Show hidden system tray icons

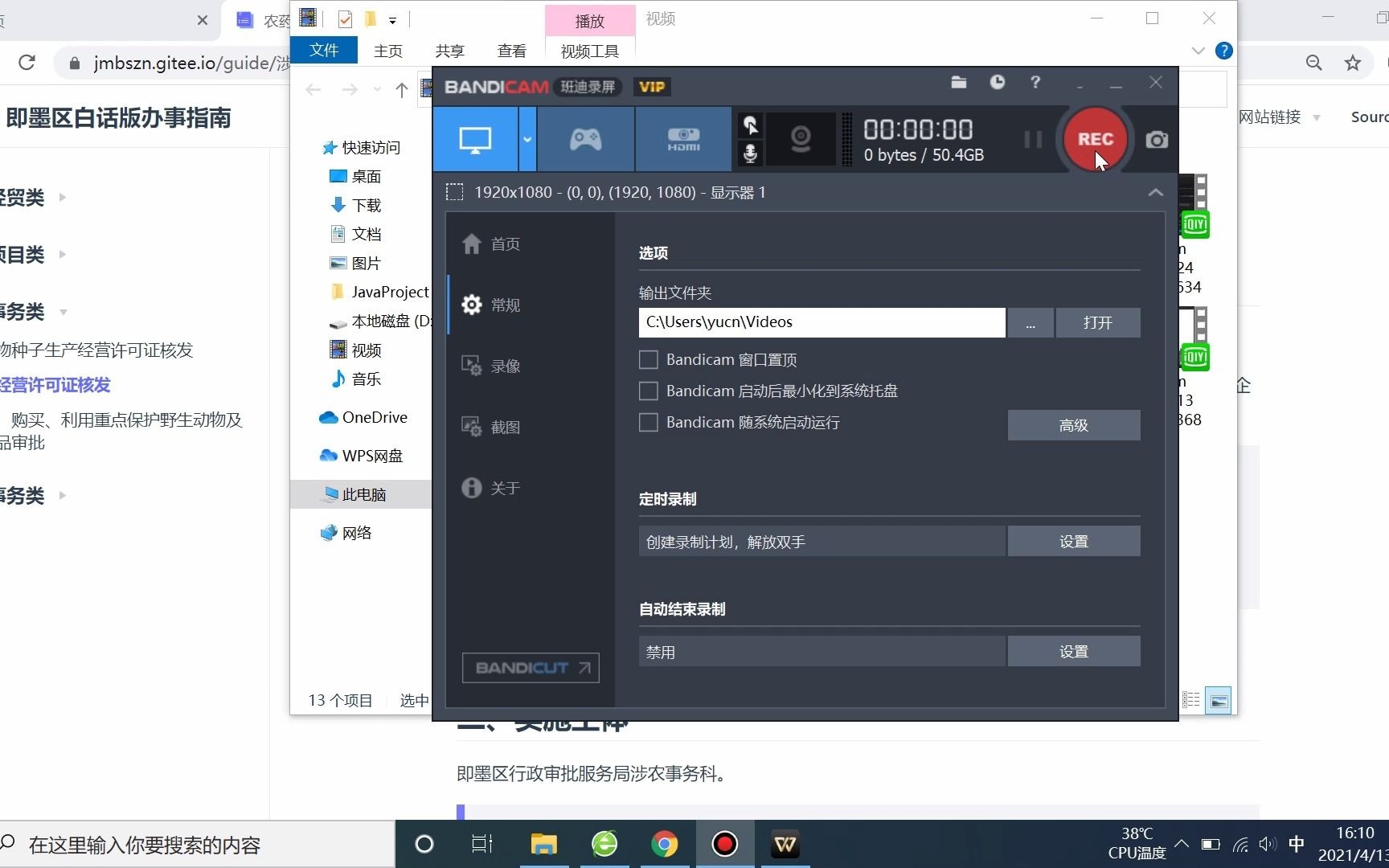click(x=1182, y=844)
